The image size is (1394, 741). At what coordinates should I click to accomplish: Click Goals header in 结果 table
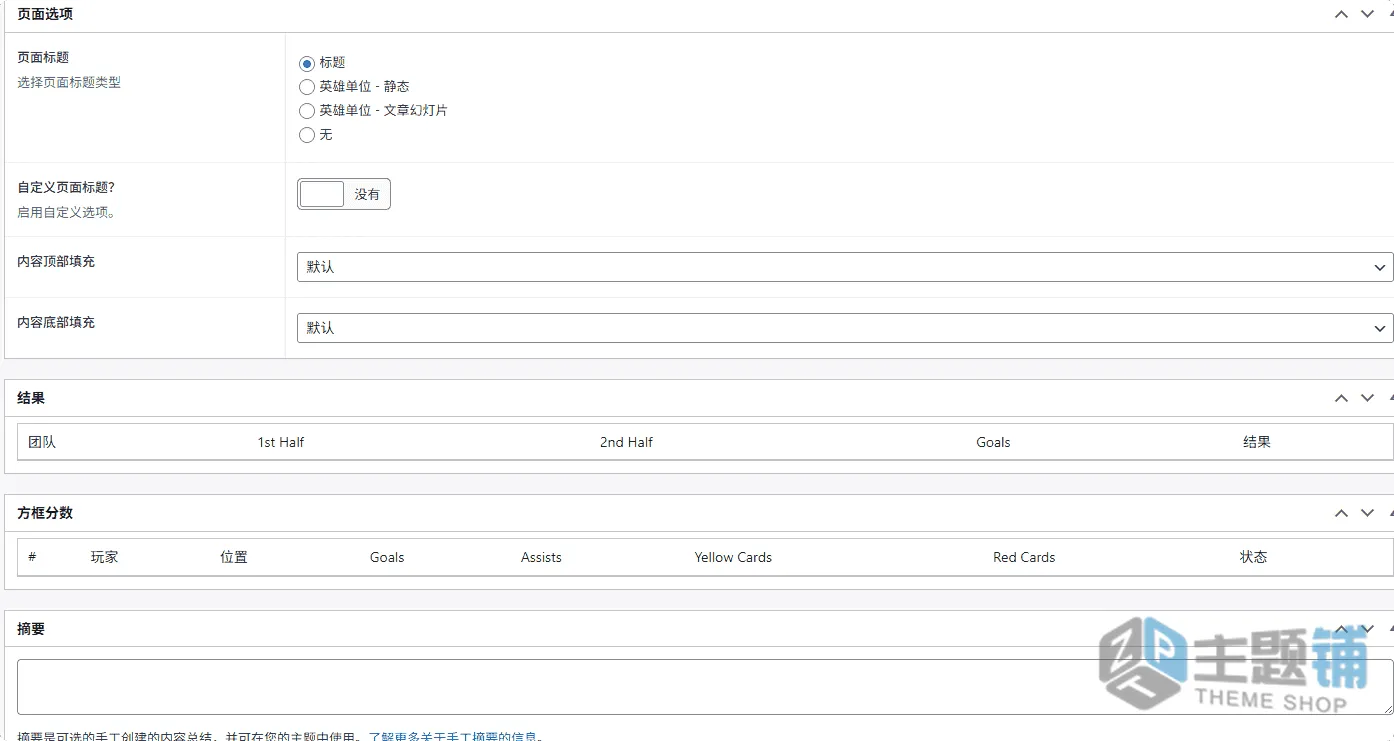[993, 442]
